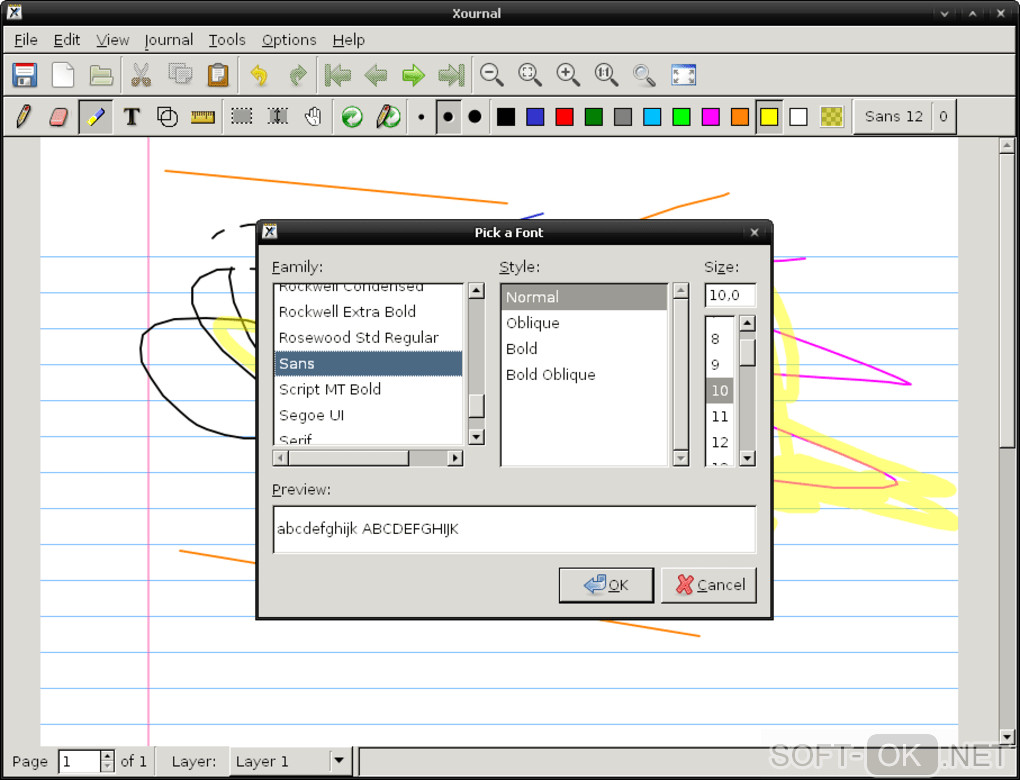Choose the Oblique style
Image resolution: width=1020 pixels, height=780 pixels.
(x=584, y=323)
